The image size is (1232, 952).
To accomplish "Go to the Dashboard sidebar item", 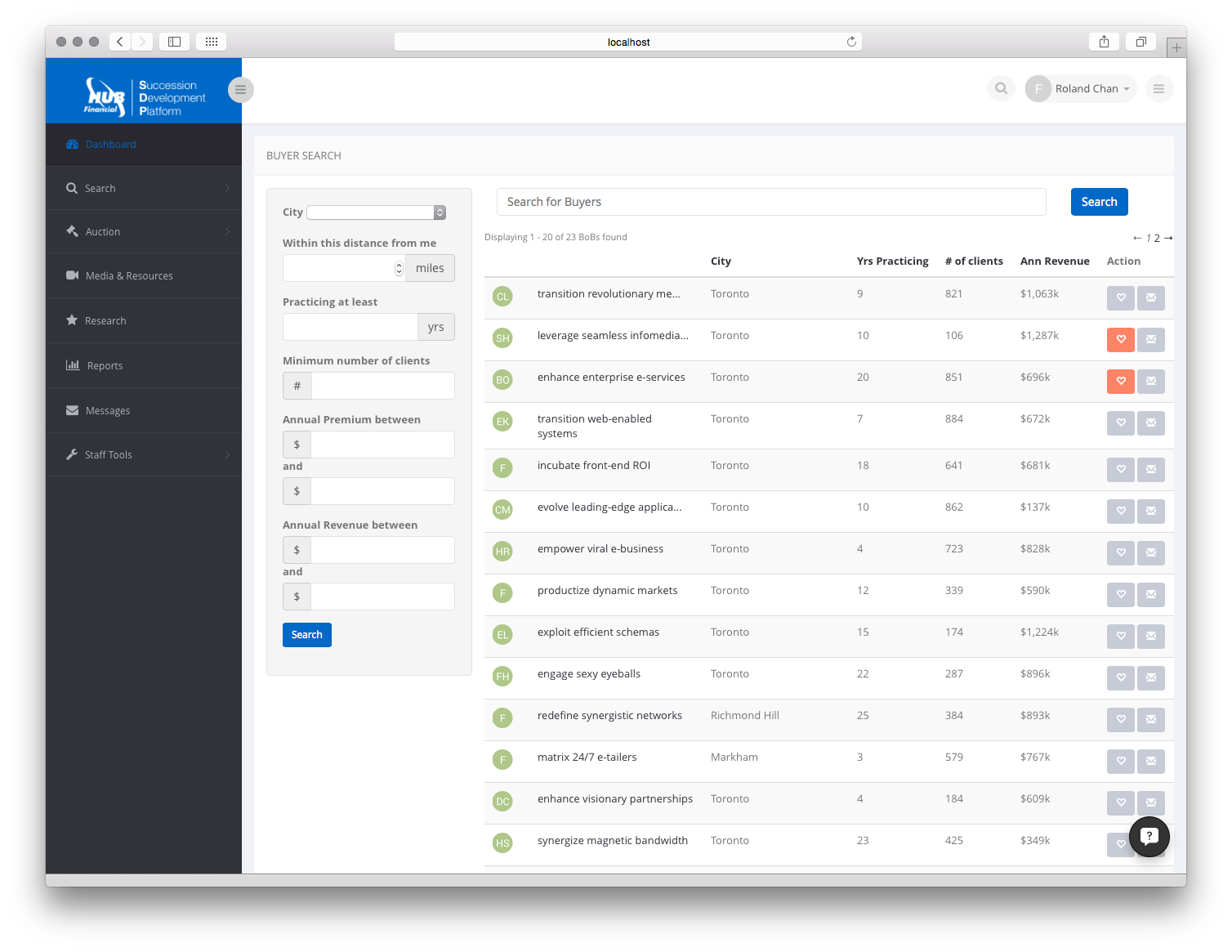I will tap(144, 145).
